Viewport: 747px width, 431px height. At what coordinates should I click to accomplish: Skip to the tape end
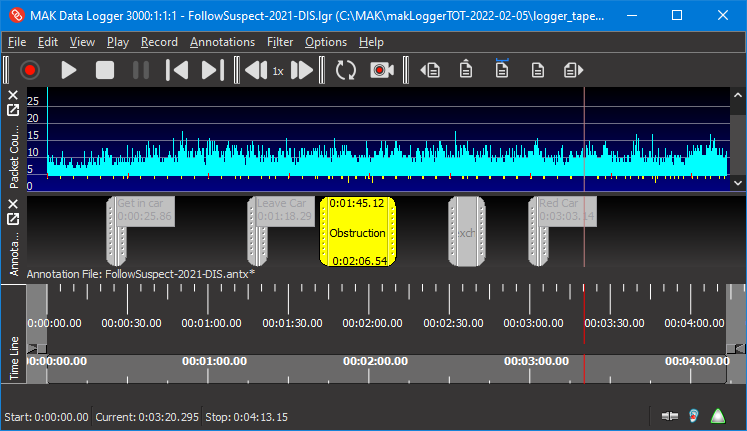212,70
